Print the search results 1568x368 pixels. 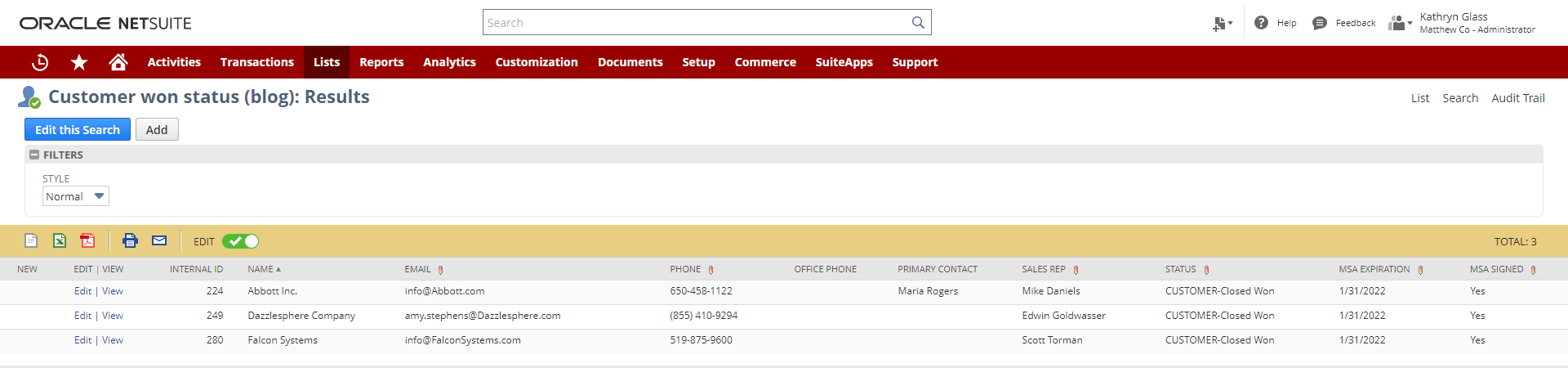[130, 240]
